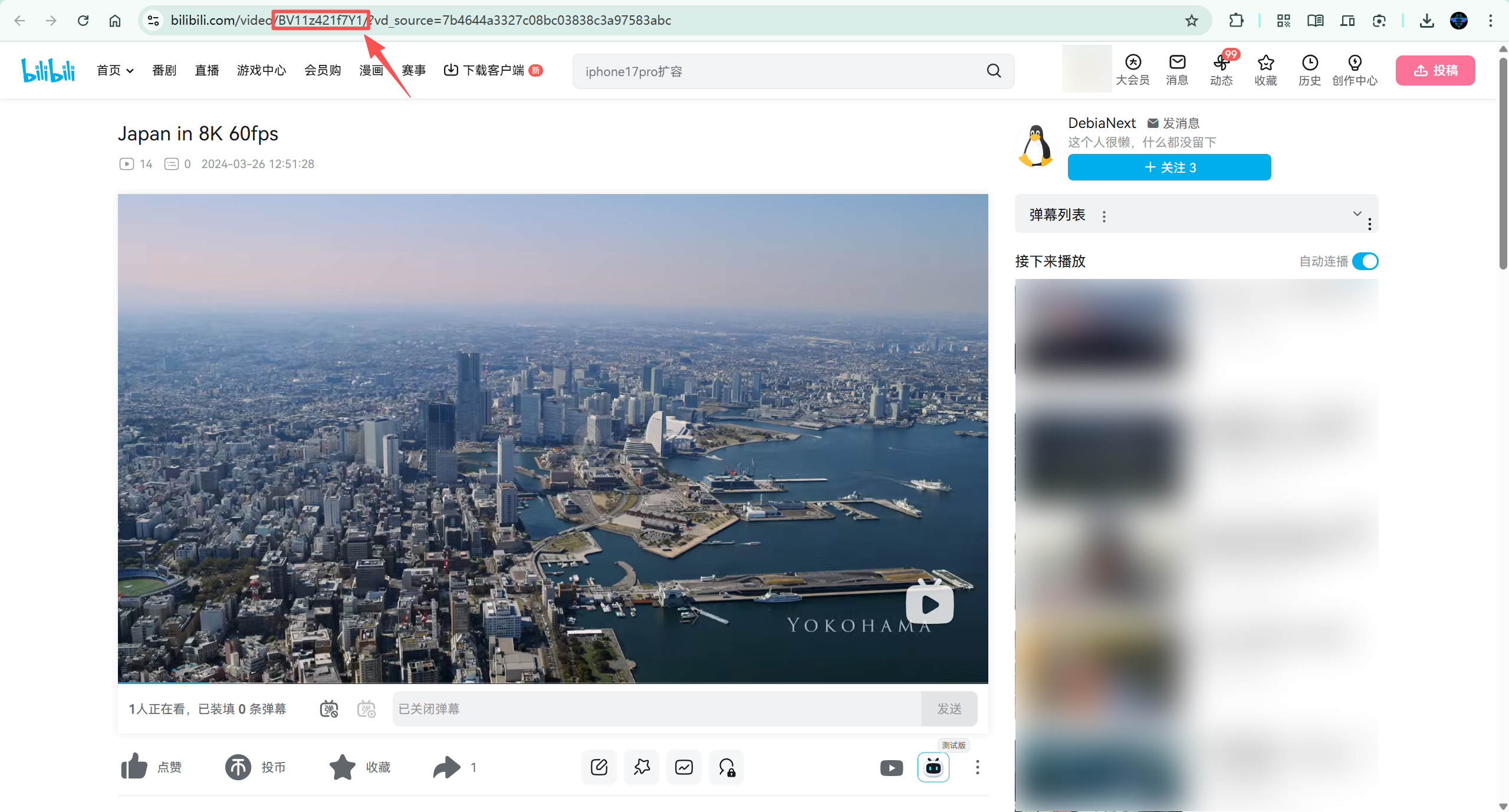The image size is (1509, 812).
Task: Expand the danmaku list (弹幕列表) chevron
Action: click(x=1357, y=213)
